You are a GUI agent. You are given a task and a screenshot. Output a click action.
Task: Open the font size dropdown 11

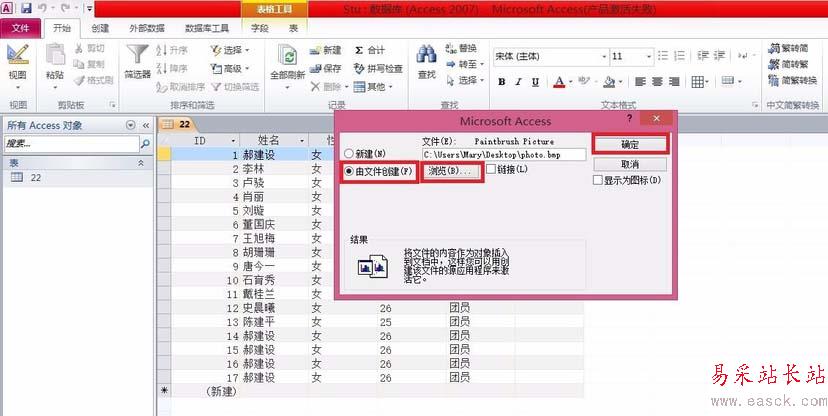point(649,56)
